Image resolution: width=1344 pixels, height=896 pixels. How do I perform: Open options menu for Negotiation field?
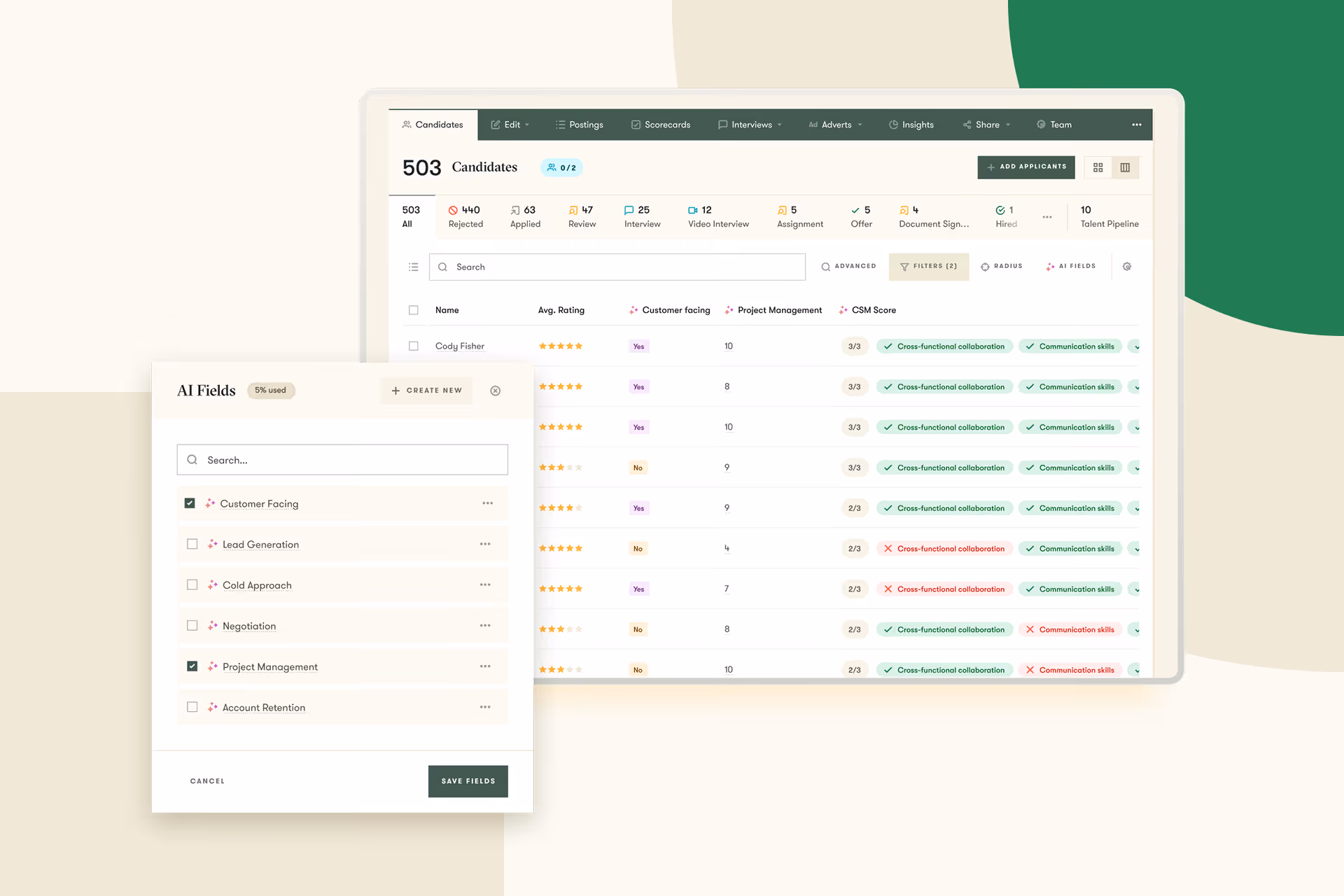[x=485, y=625]
